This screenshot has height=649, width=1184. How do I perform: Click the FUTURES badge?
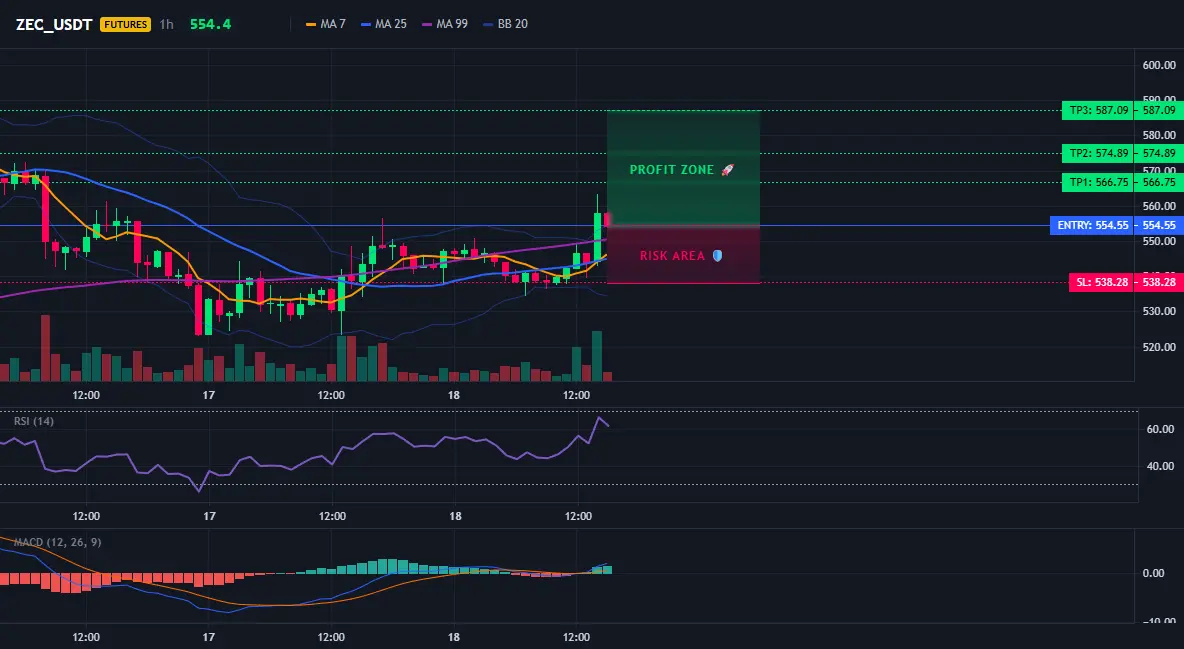pos(125,24)
